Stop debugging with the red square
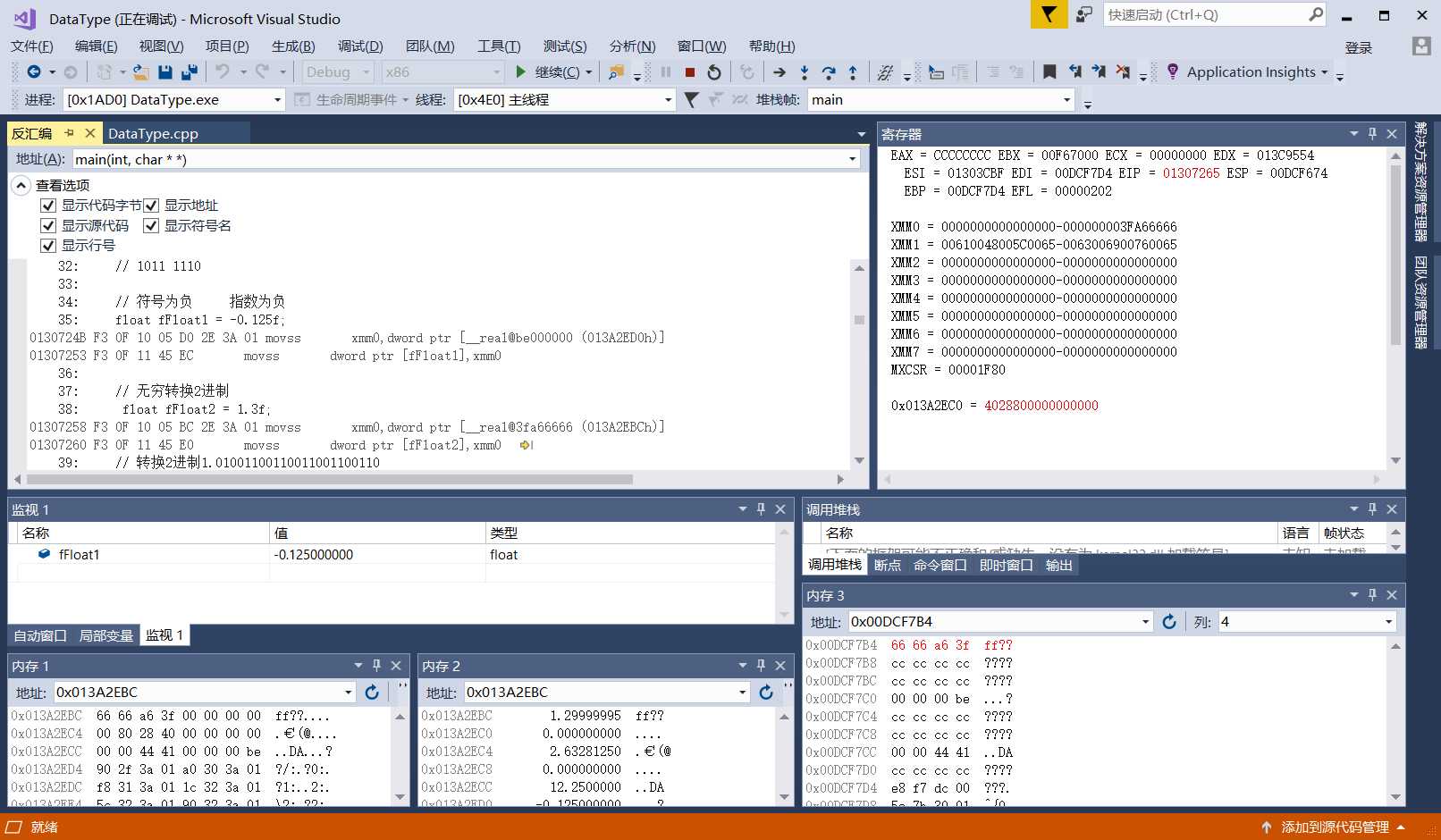The image size is (1441, 840). point(689,72)
